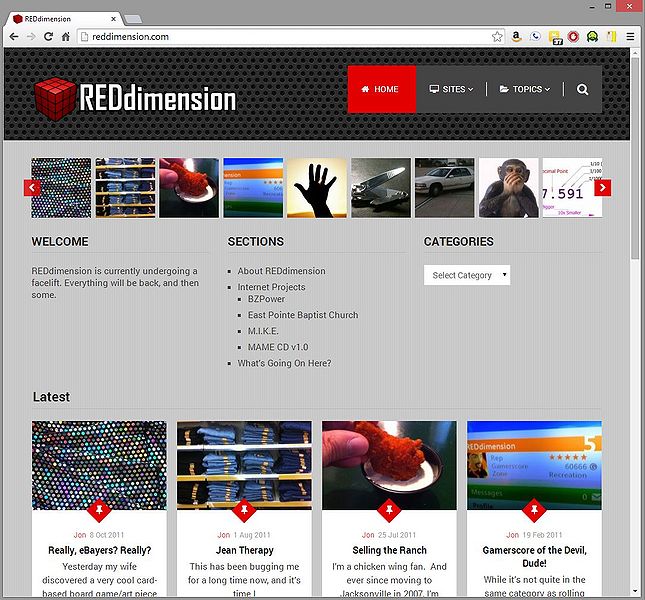The image size is (645, 600).
Task: Select the sequin dots carousel thumbnail
Action: [x=61, y=188]
